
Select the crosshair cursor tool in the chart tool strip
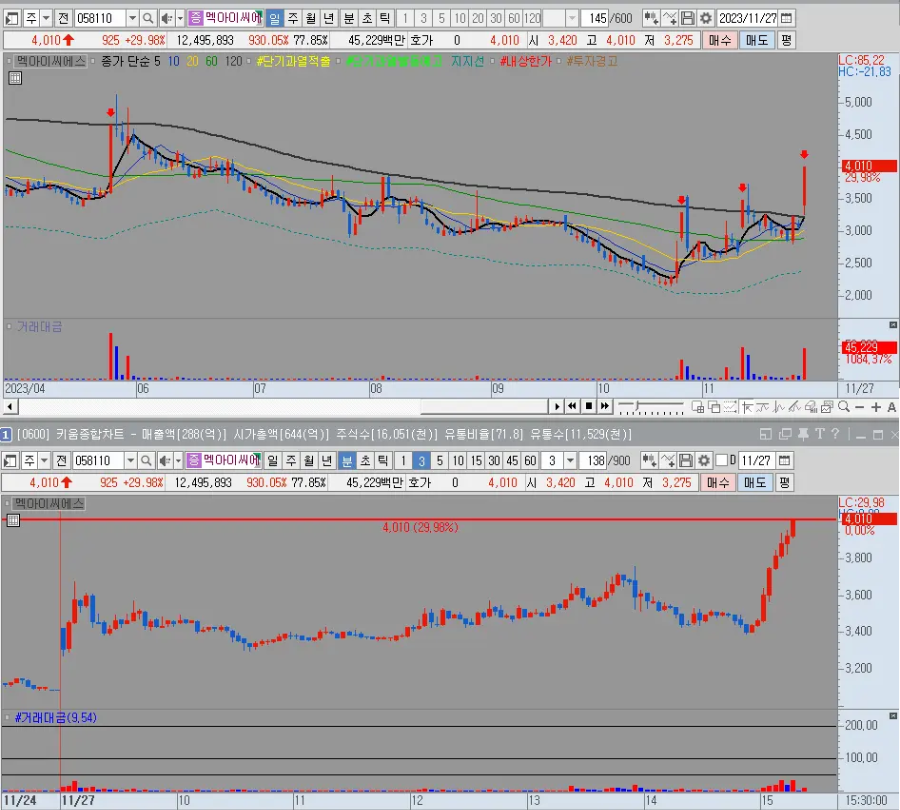tap(747, 407)
